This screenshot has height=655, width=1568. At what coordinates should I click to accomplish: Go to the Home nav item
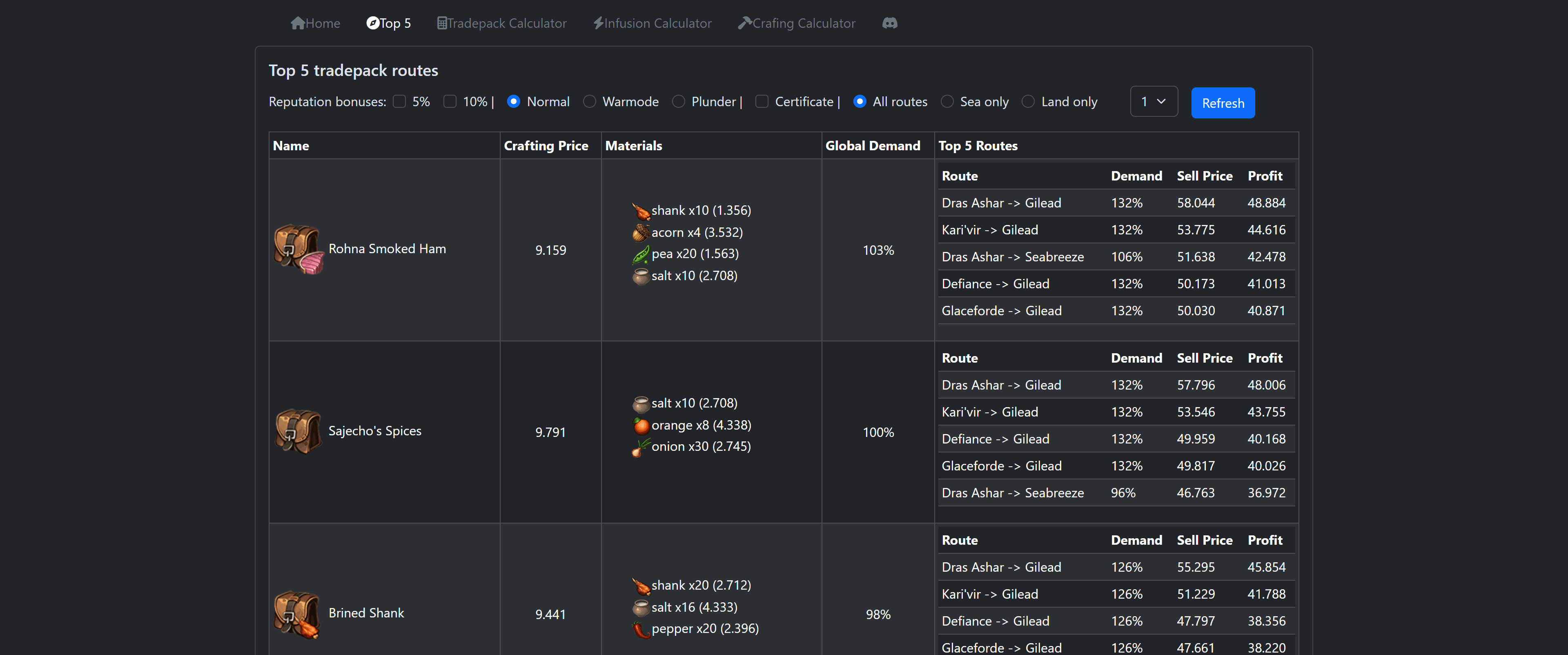(315, 23)
